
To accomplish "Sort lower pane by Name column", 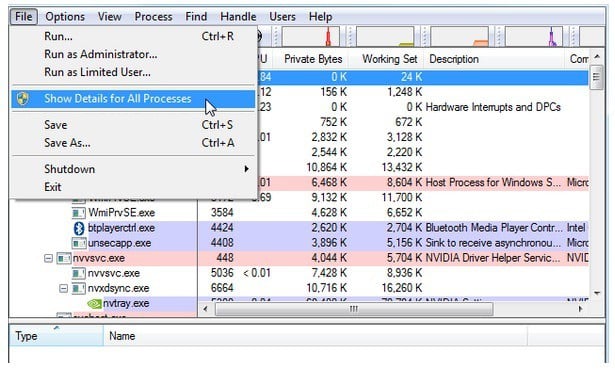I will [x=315, y=336].
